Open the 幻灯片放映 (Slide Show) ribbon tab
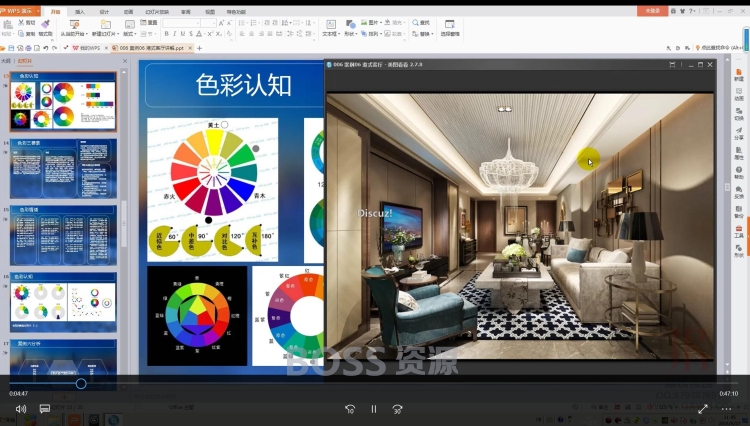The height and width of the screenshot is (426, 750). [x=157, y=11]
